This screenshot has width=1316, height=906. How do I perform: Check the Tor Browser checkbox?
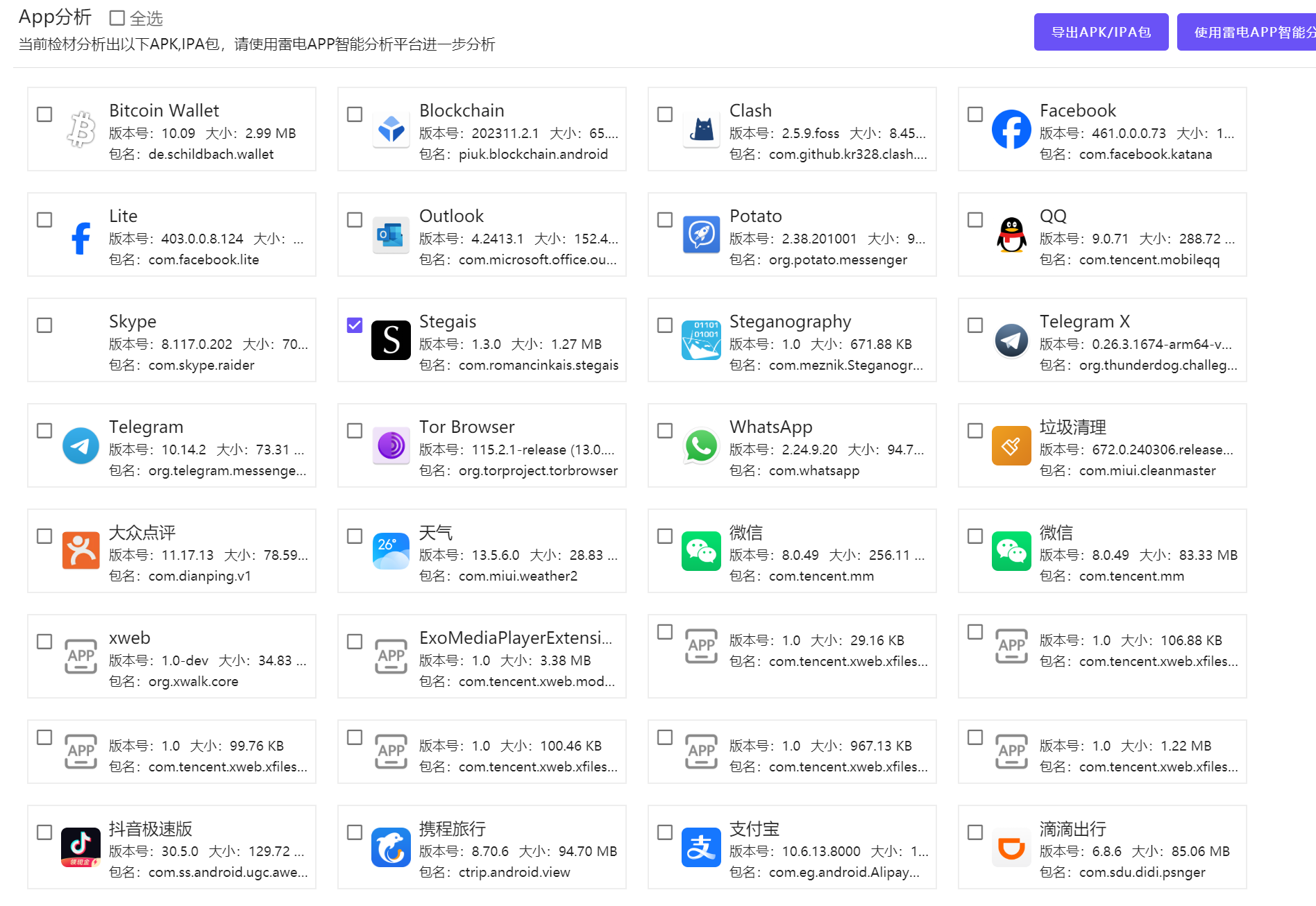click(x=355, y=431)
